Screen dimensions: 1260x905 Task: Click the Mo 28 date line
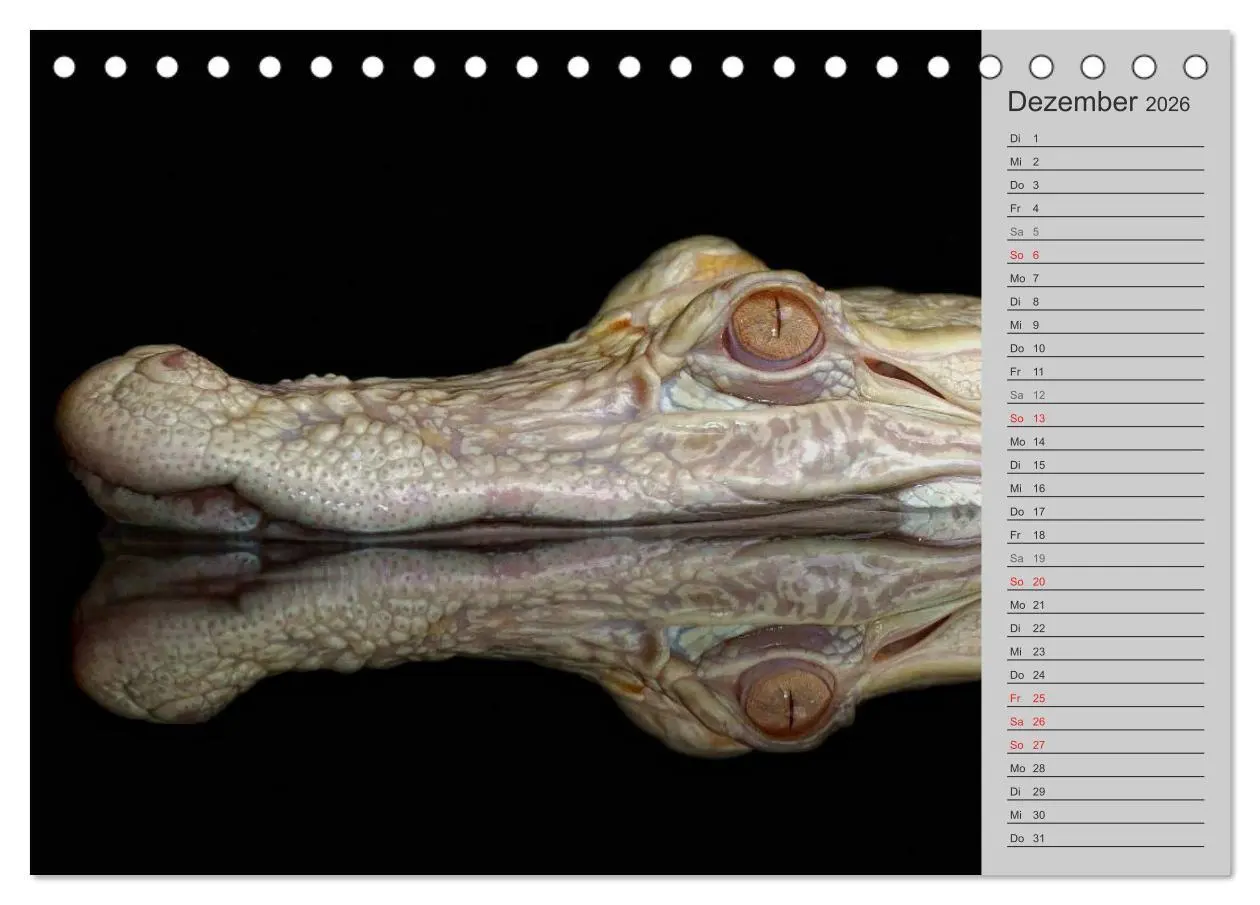coord(1105,769)
